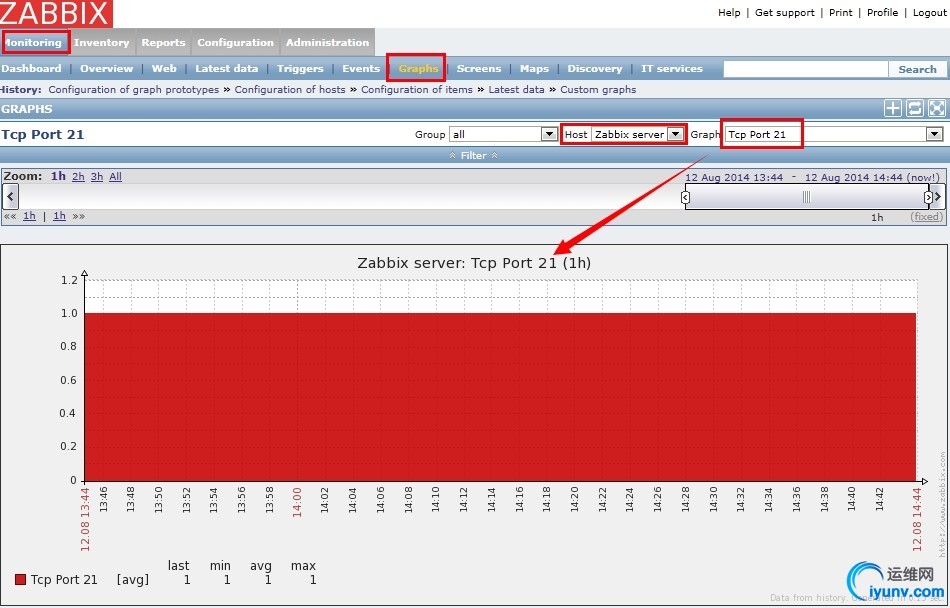Click the Tcp Port 21 legend label
The width and height of the screenshot is (950, 608).
pyautogui.click(x=64, y=580)
